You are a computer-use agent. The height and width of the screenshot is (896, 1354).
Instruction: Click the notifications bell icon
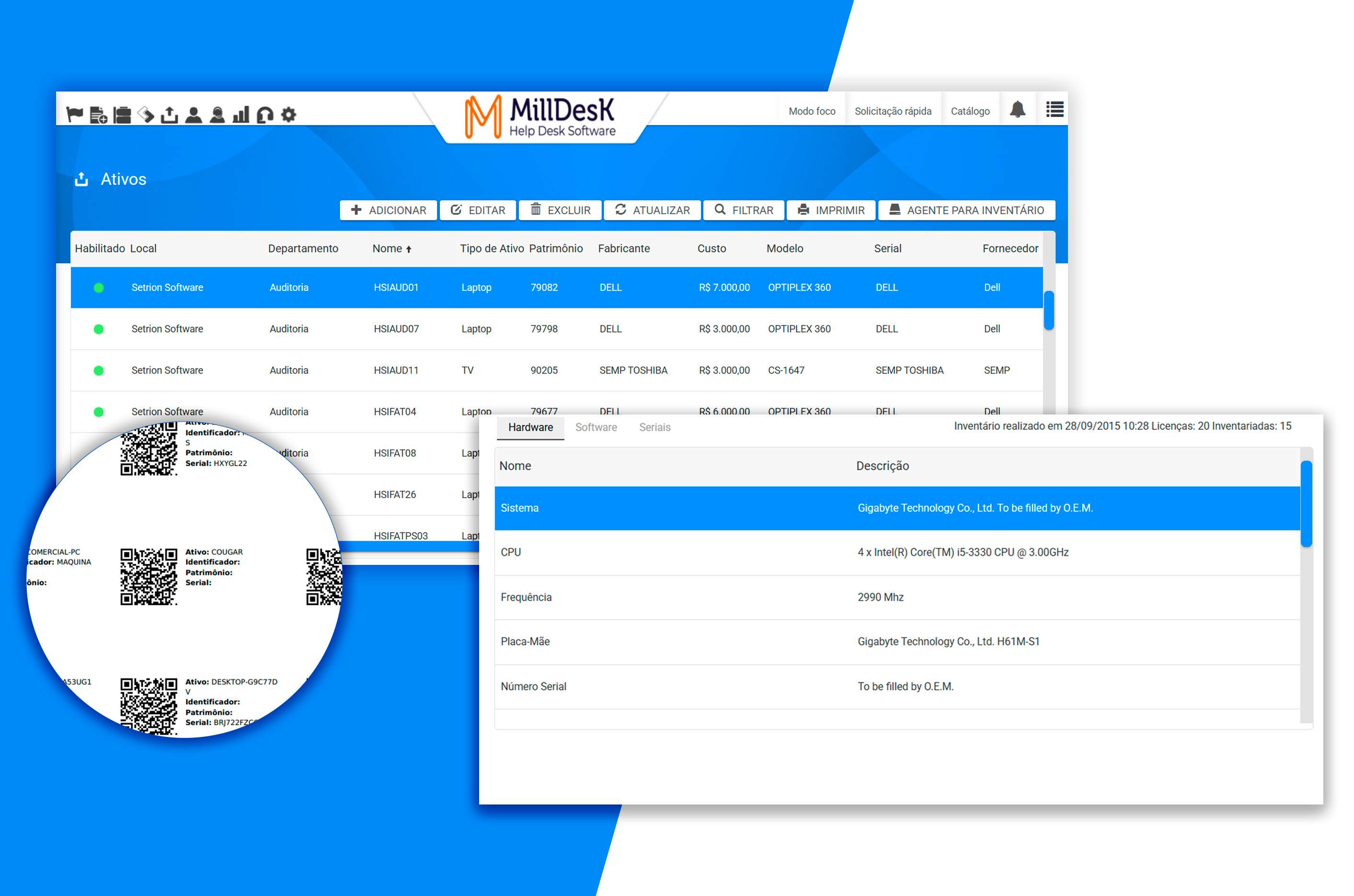[1018, 109]
